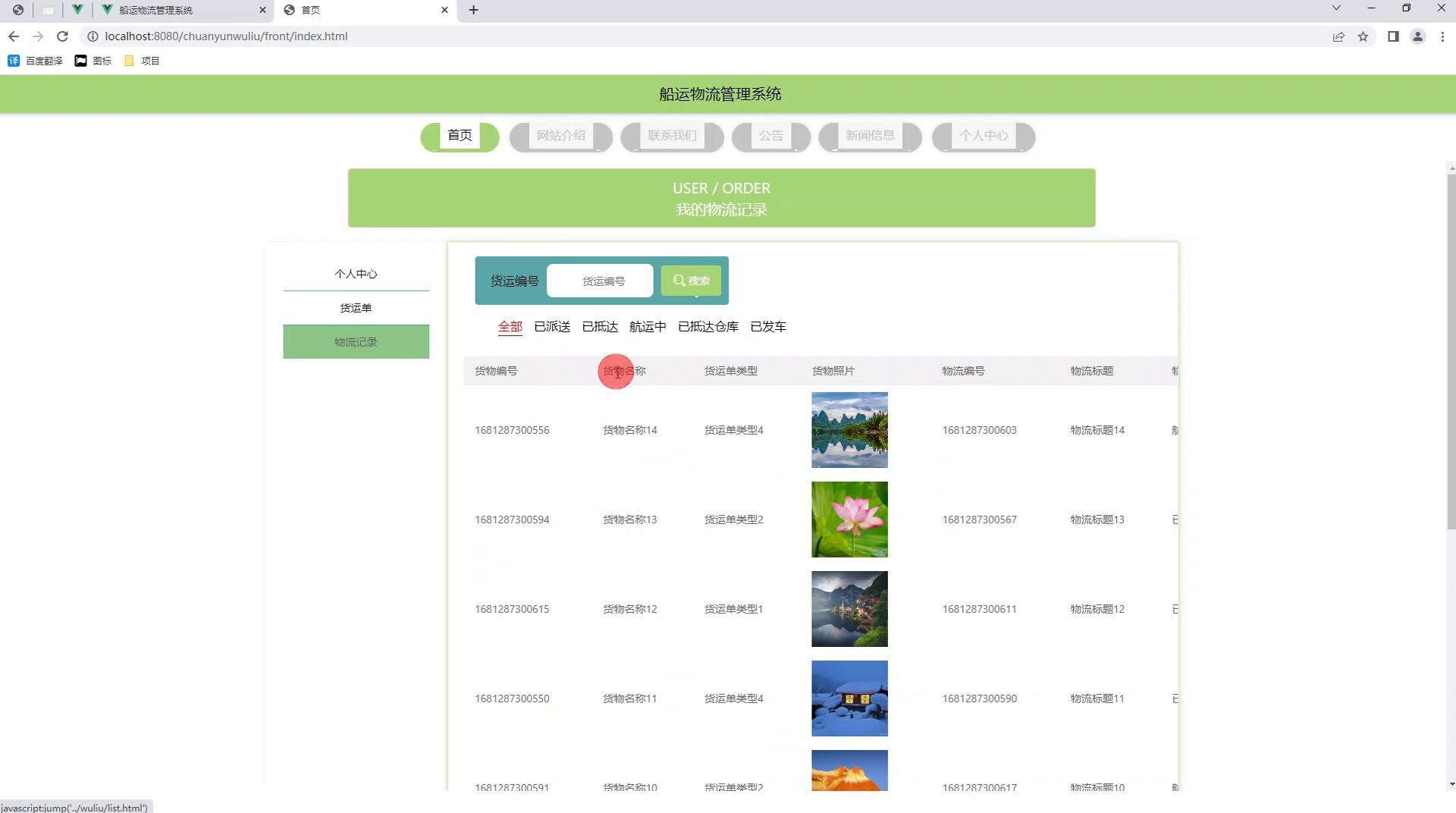Click cell 1681287300556
The height and width of the screenshot is (813, 1456).
pyautogui.click(x=512, y=430)
